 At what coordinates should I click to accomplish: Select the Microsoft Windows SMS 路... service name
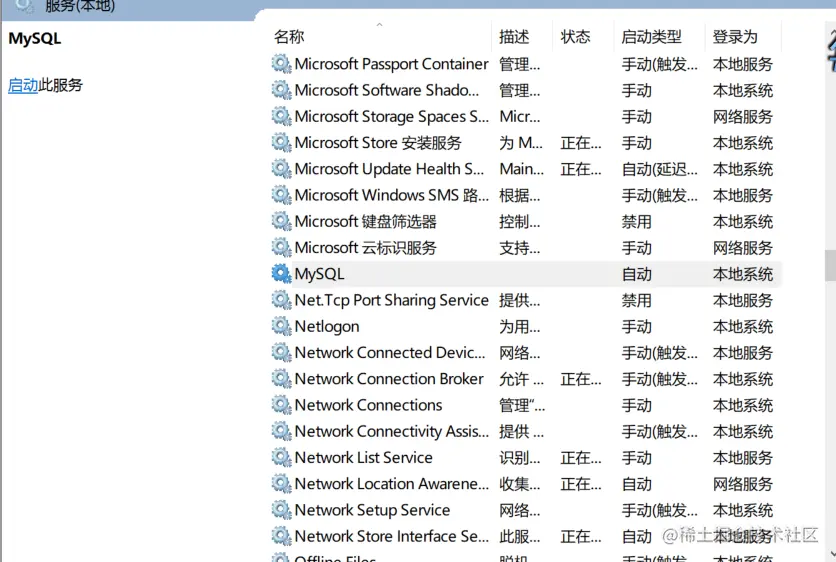pyautogui.click(x=391, y=195)
